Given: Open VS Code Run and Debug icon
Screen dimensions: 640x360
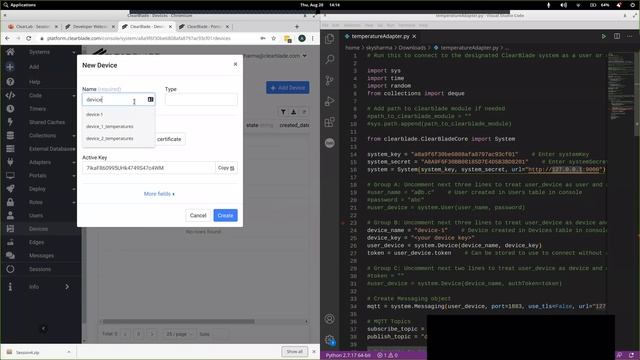Looking at the screenshot, I should coord(329,101).
